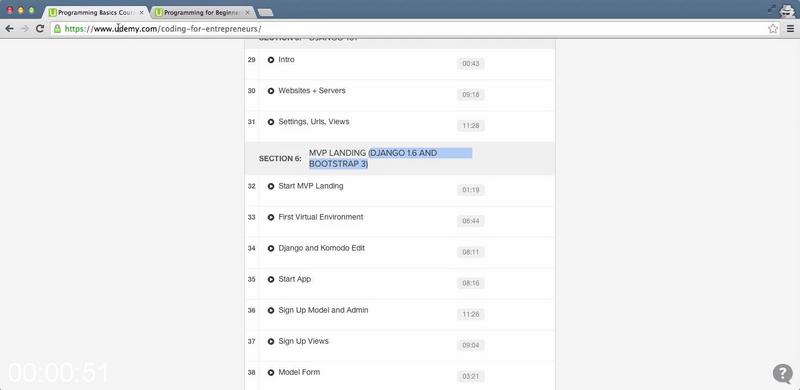The width and height of the screenshot is (800, 390).
Task: Click play icon for Websites + Servers
Action: pyautogui.click(x=271, y=91)
